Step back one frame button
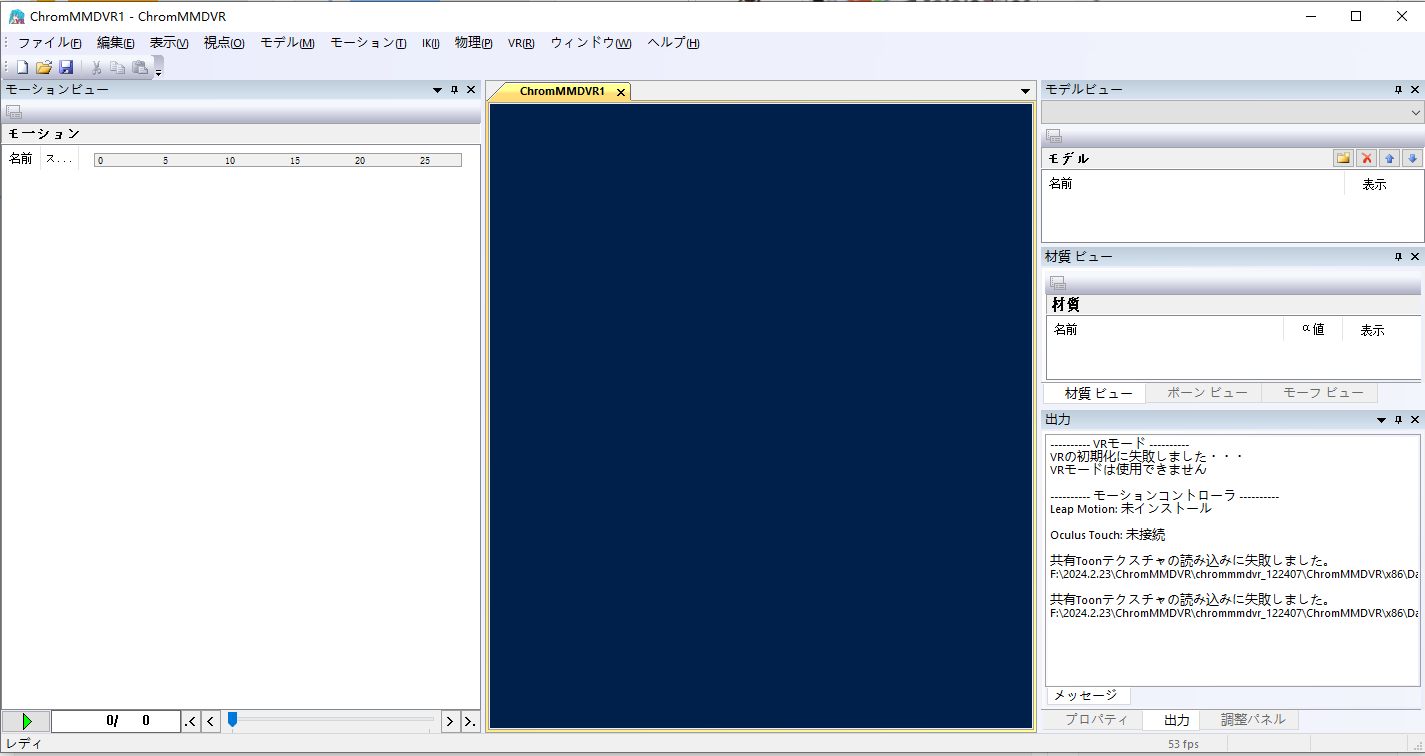This screenshot has height=756, width=1425. point(211,721)
